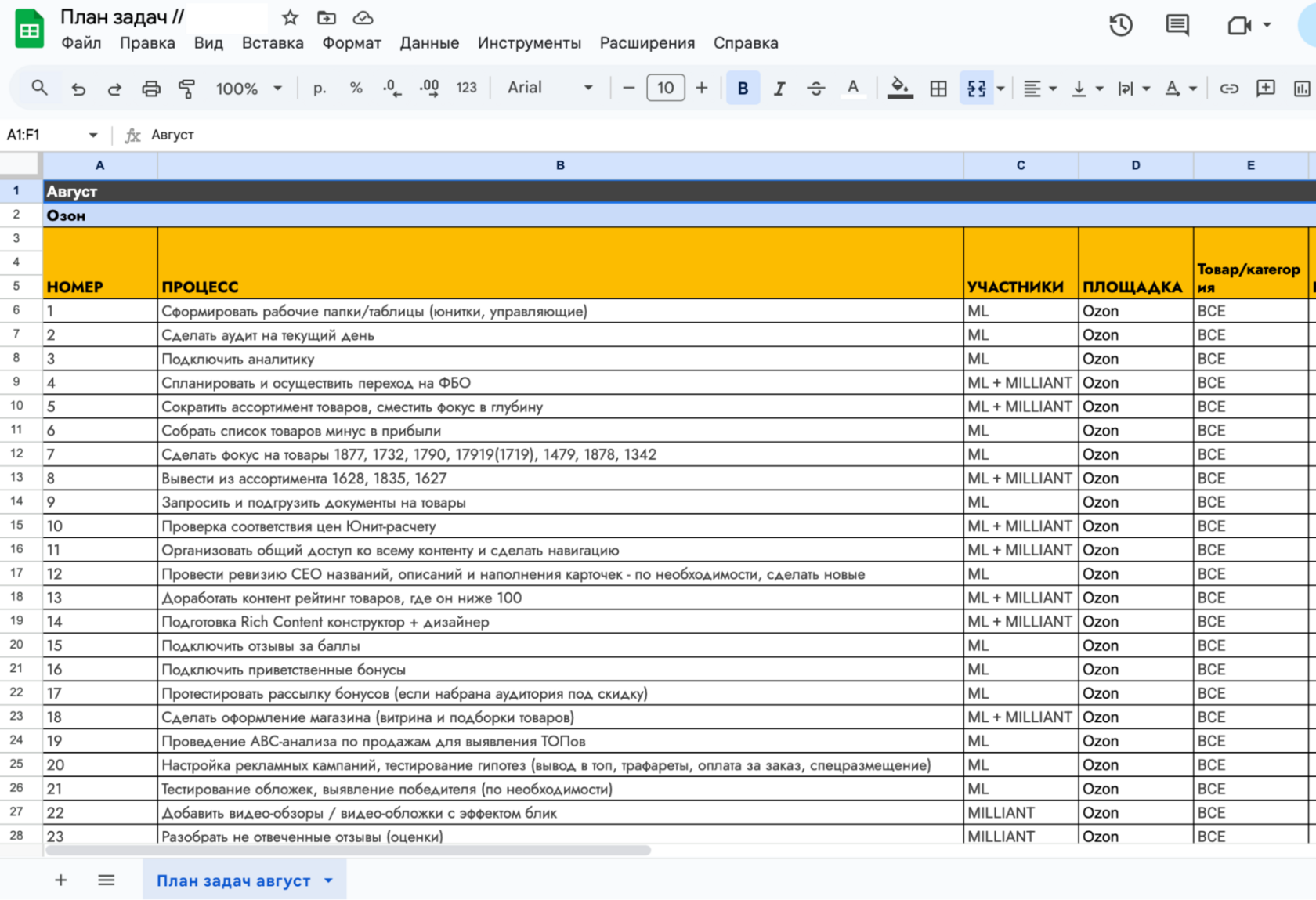This screenshot has height=900, width=1316.
Task: Click the undo arrow icon
Action: [x=78, y=89]
